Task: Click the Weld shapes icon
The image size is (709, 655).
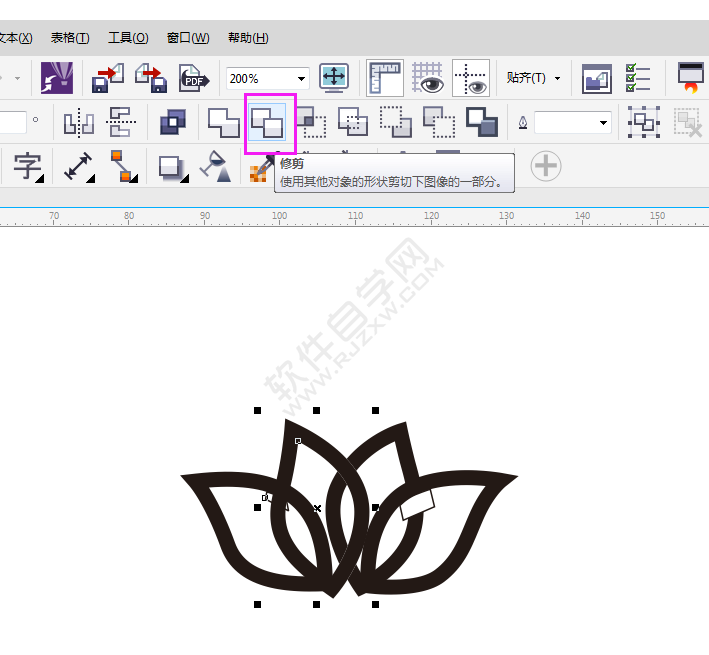Action: 223,122
